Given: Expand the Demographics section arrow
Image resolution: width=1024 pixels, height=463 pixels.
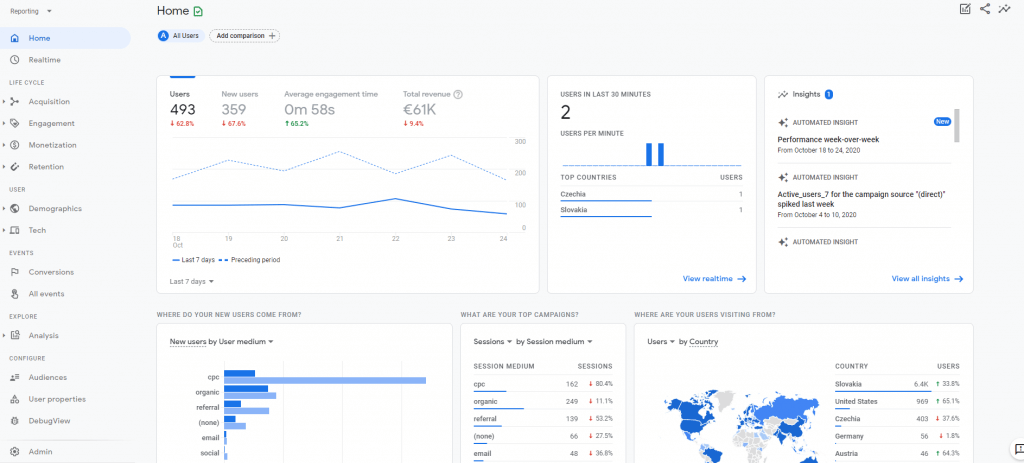Looking at the screenshot, I should click(5, 209).
